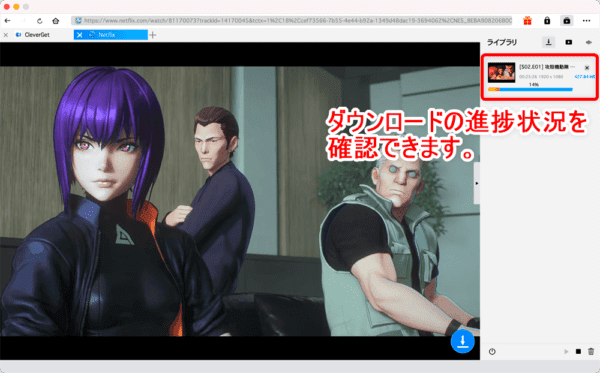The width and height of the screenshot is (600, 373).
Task: Go forward using the browser forward arrow
Action: 24,21
